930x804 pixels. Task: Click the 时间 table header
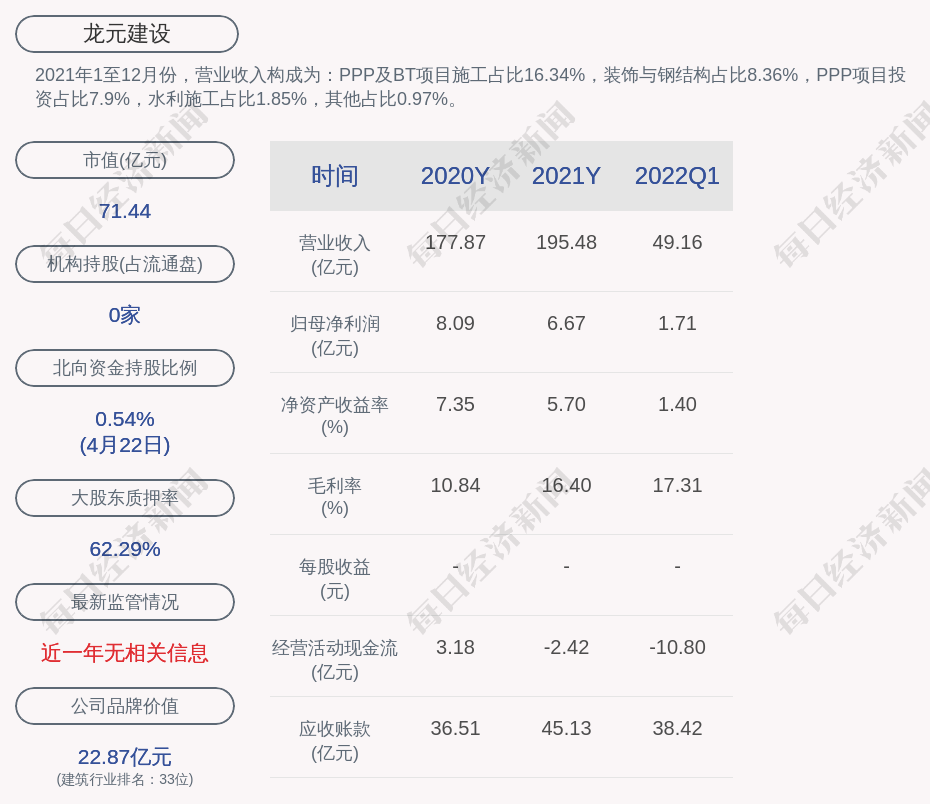pyautogui.click(x=335, y=176)
